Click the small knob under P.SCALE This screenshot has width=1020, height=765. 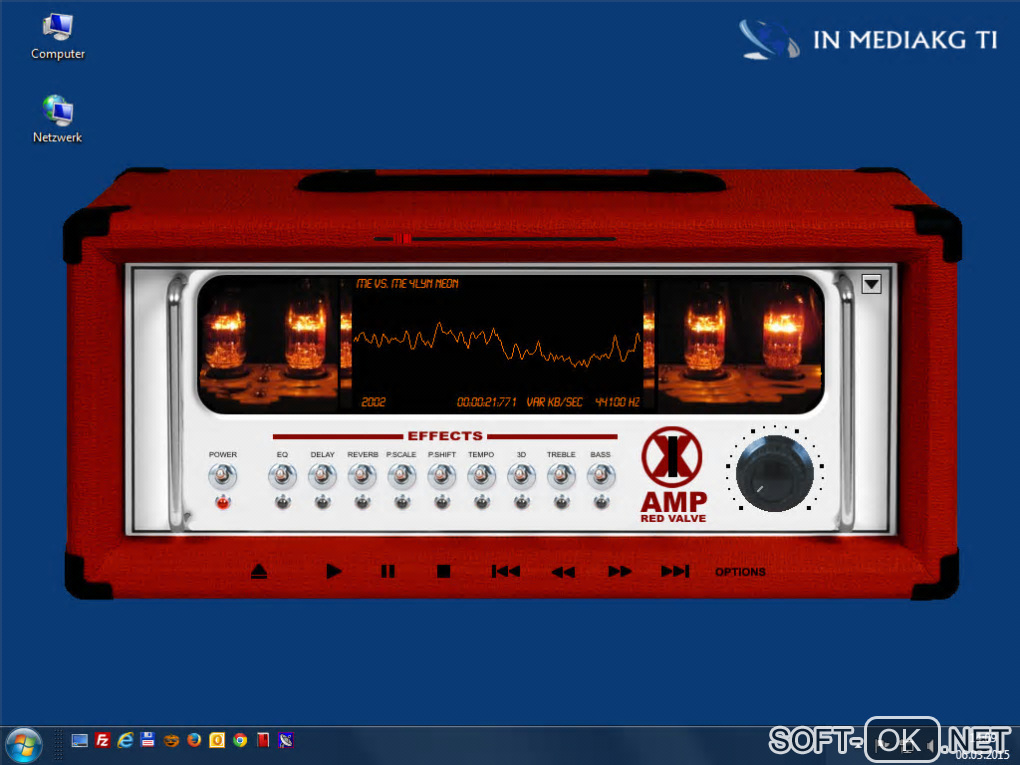402,502
